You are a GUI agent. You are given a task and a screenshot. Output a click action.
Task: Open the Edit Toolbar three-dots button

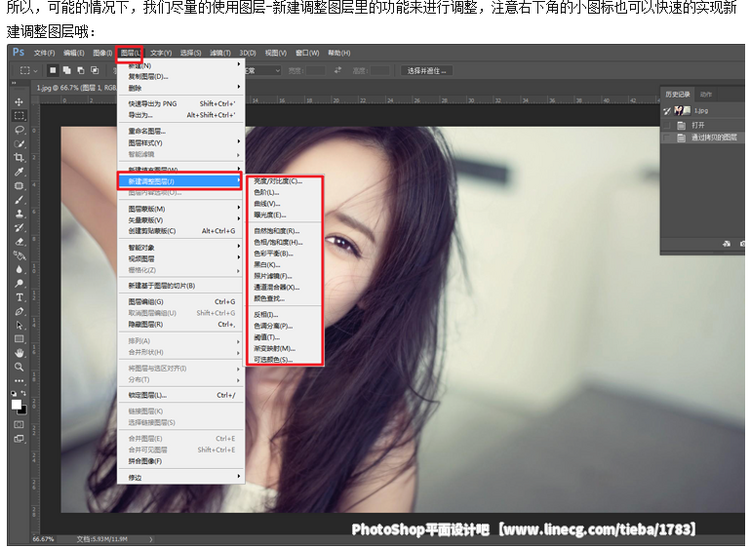(19, 381)
